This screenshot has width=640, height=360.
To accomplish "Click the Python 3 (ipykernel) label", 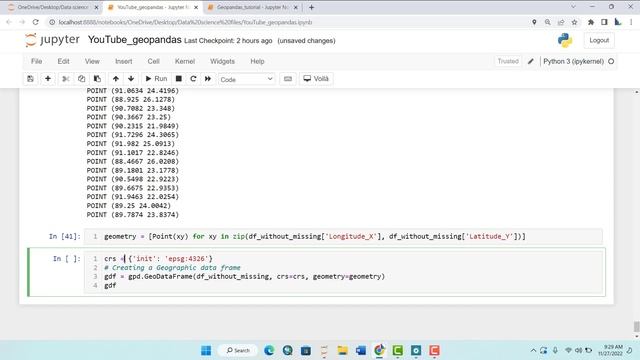I will point(573,61).
